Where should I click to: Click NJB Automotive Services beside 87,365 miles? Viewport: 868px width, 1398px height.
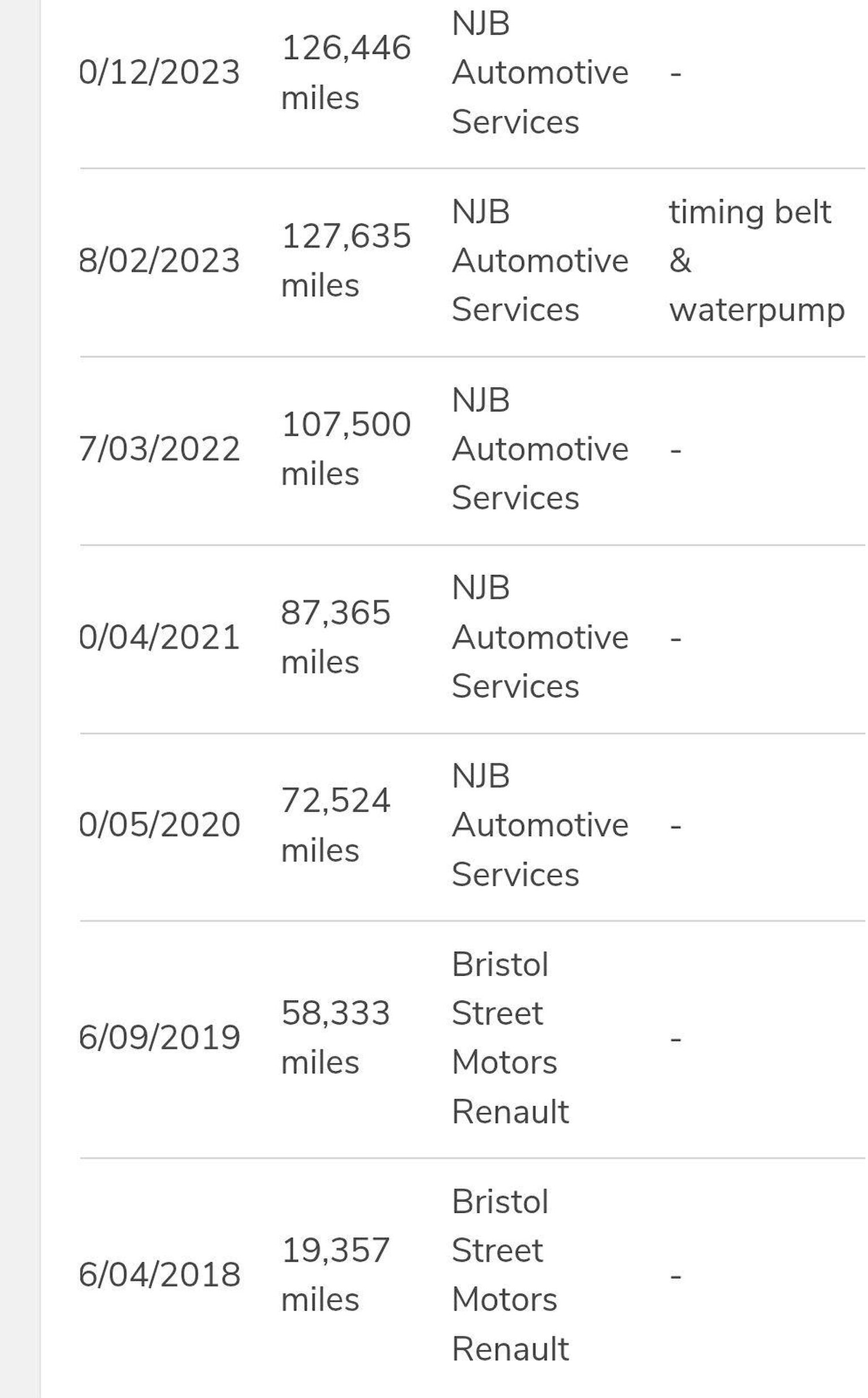(539, 637)
